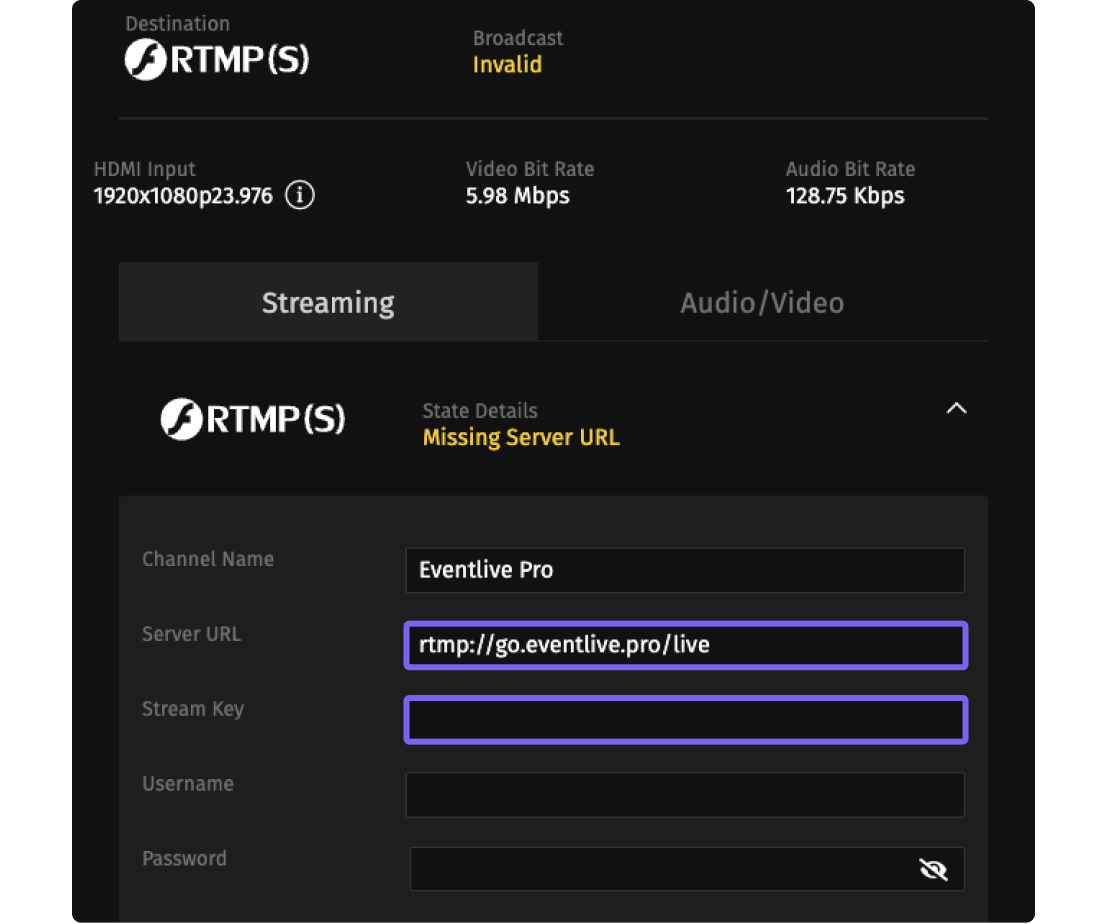
Task: Click the 5.98 Mbps video bit rate
Action: point(517,196)
